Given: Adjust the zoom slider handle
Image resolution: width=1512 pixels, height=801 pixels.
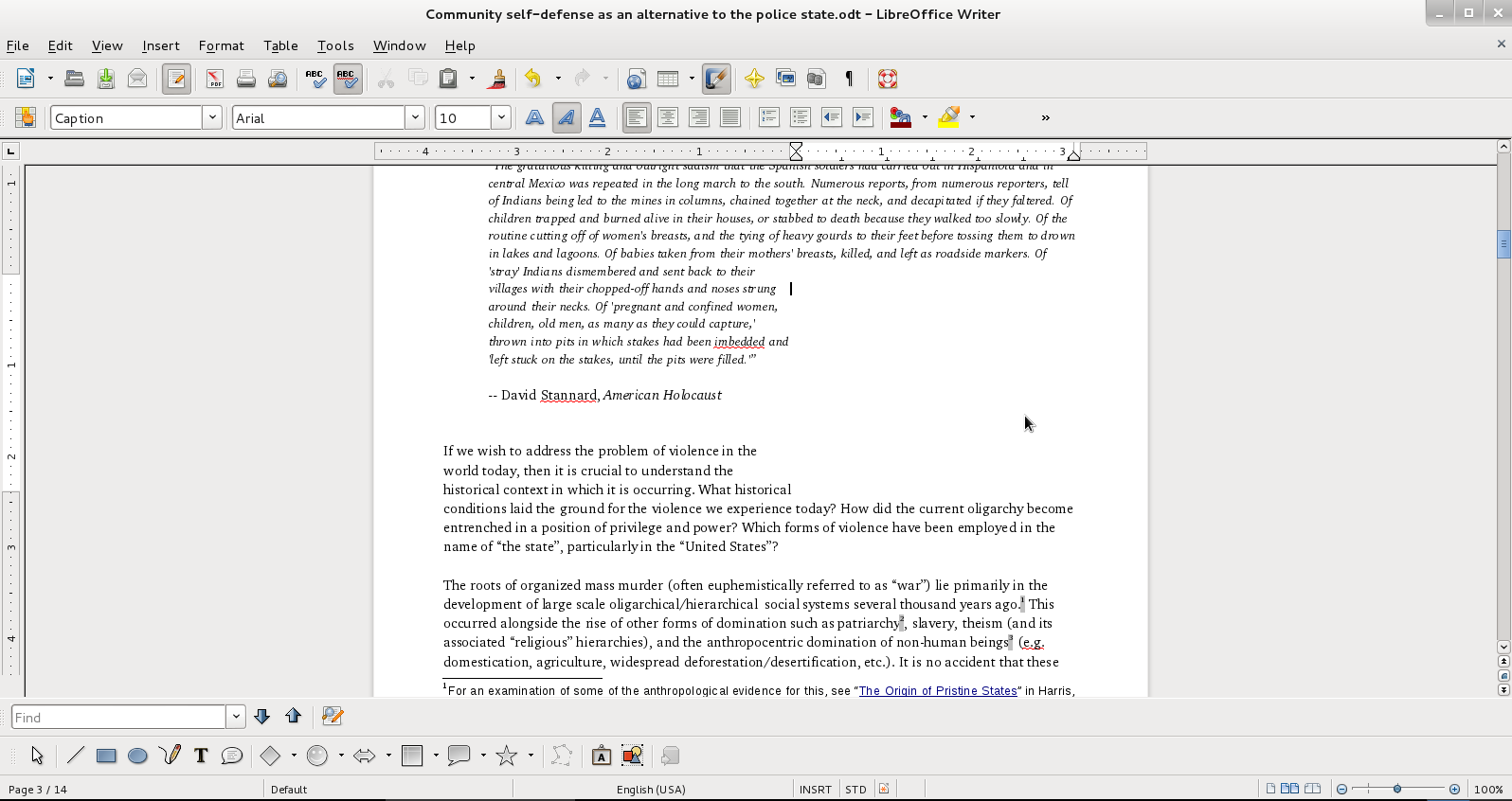Looking at the screenshot, I should [x=1396, y=789].
